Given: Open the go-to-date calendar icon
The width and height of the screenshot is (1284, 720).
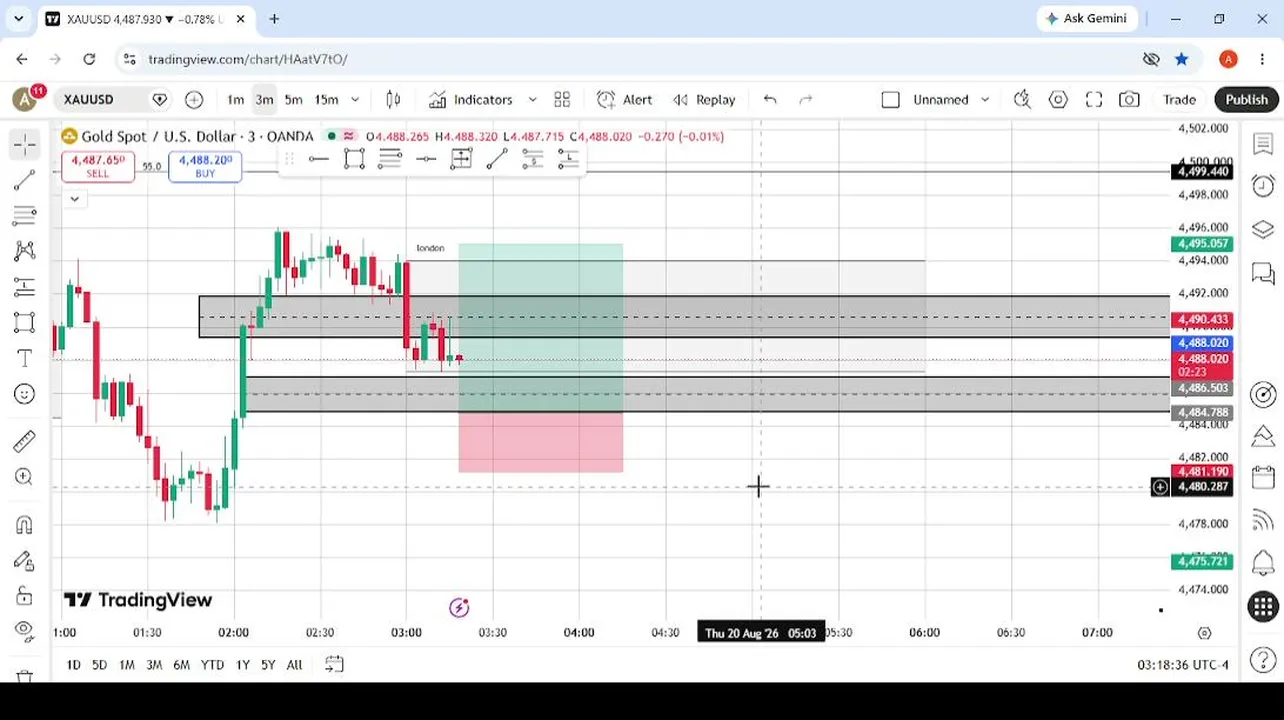Looking at the screenshot, I should click(334, 665).
